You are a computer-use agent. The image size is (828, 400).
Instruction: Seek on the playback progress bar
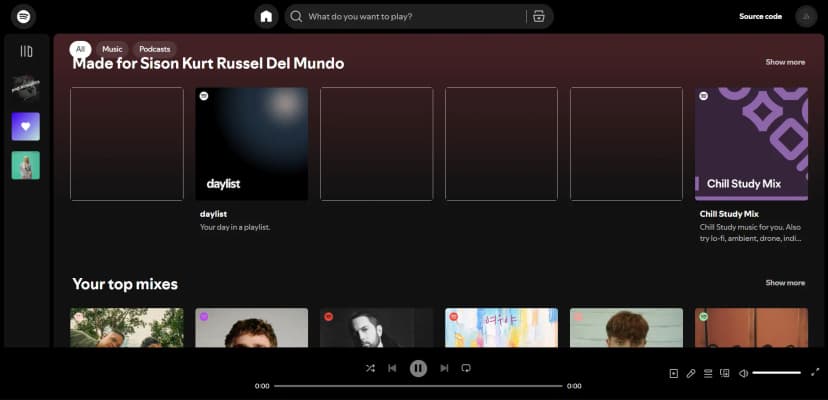tap(418, 386)
